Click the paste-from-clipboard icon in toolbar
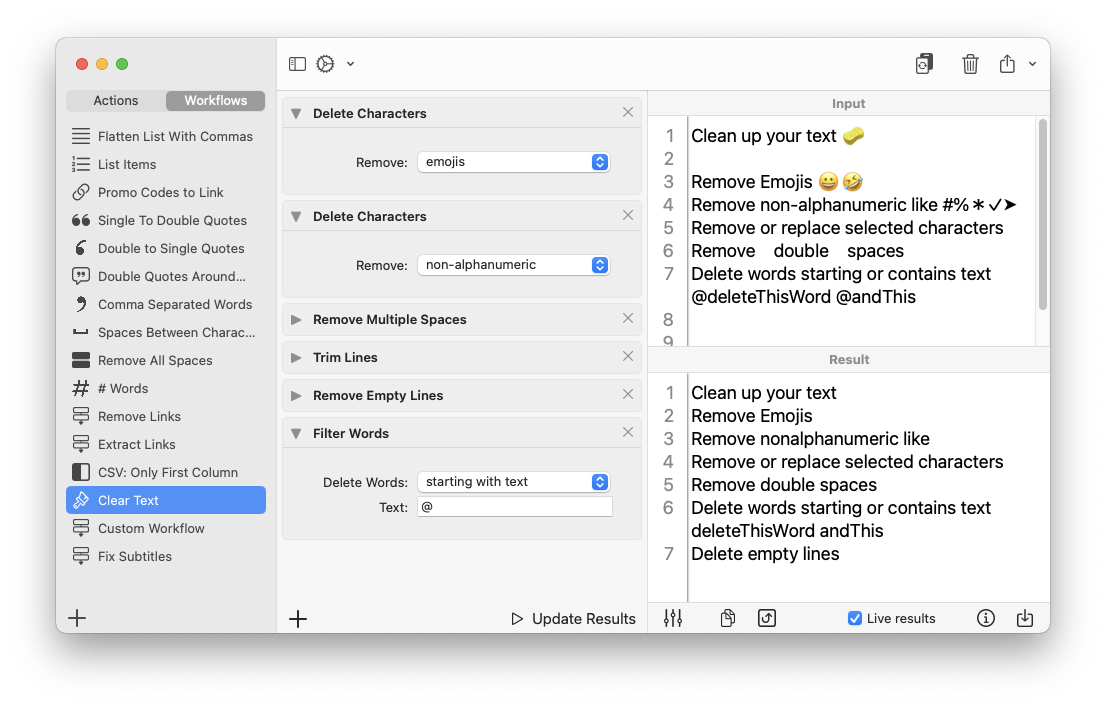Viewport: 1106px width, 707px height. coord(924,64)
